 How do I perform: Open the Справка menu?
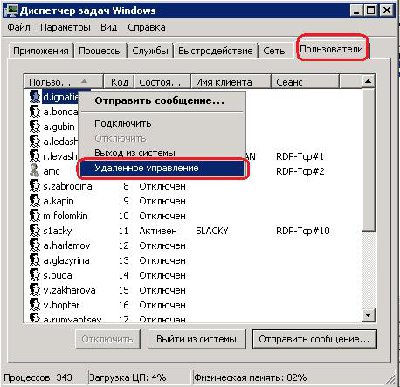(146, 27)
